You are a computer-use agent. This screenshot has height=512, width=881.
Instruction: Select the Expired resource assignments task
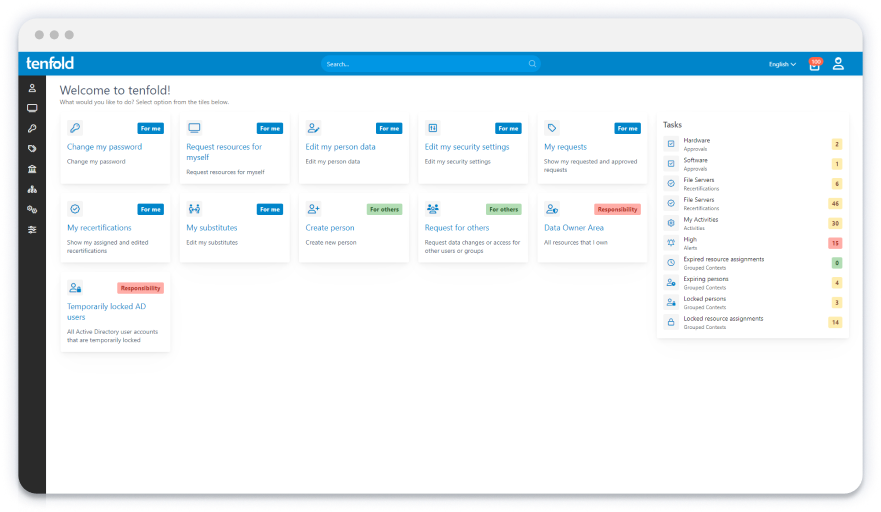(753, 263)
